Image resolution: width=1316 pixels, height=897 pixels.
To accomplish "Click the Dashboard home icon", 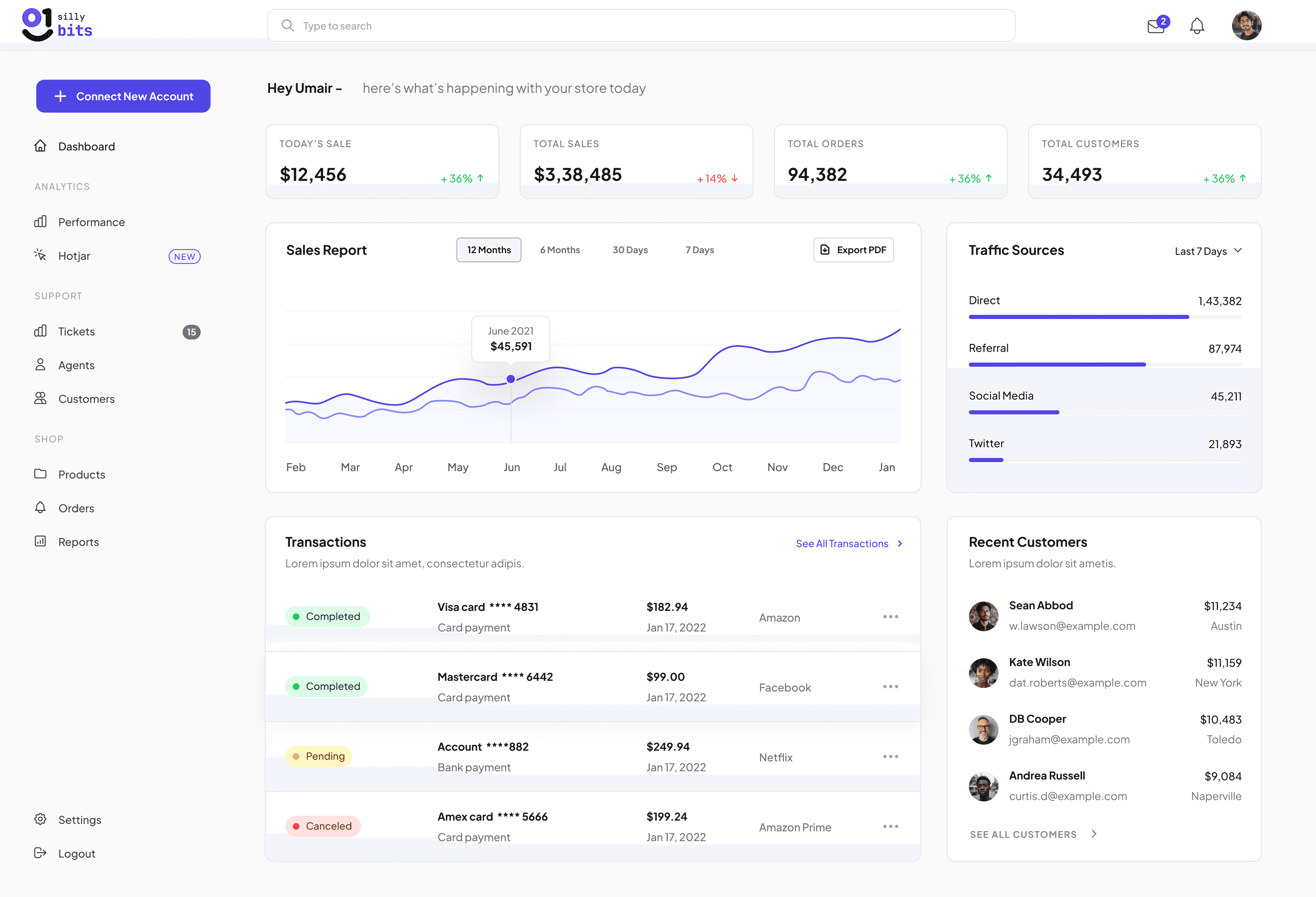I will tap(40, 146).
